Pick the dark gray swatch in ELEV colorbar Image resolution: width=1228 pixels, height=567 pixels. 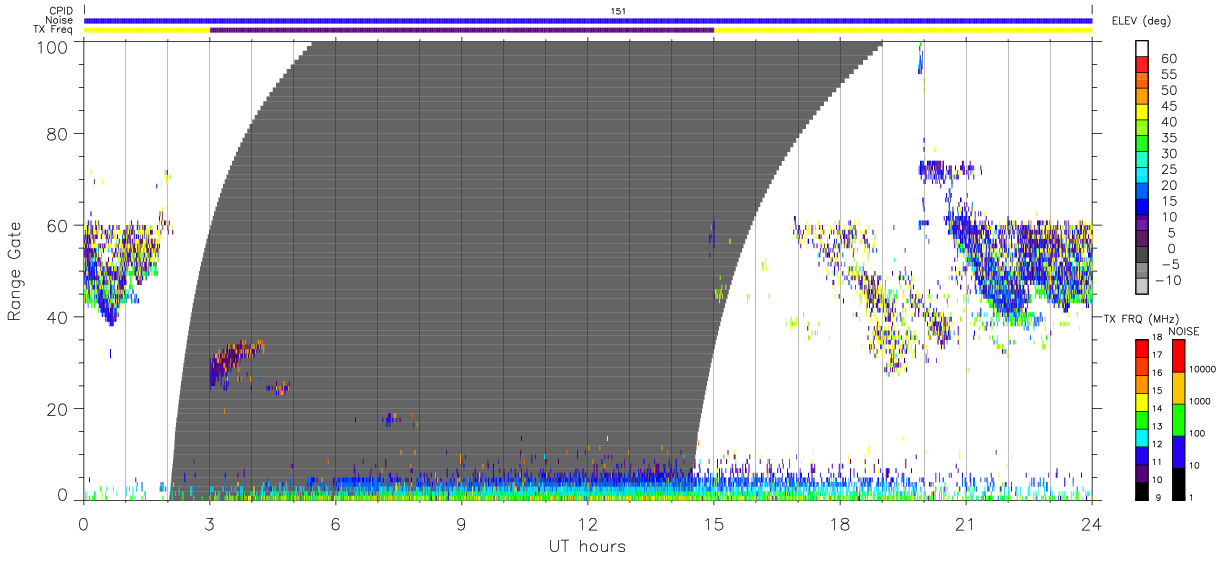pyautogui.click(x=1142, y=256)
